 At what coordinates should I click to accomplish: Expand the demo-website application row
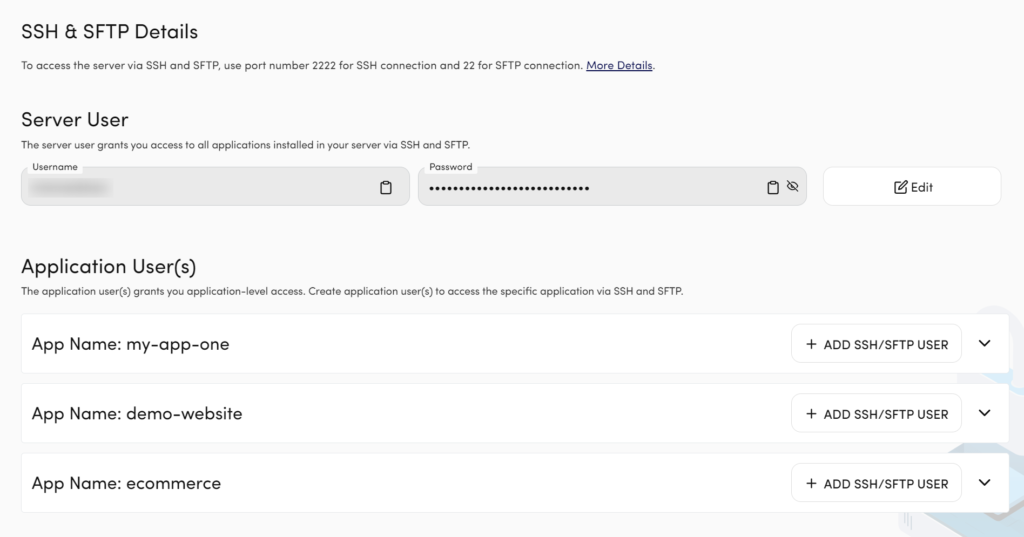tap(984, 413)
